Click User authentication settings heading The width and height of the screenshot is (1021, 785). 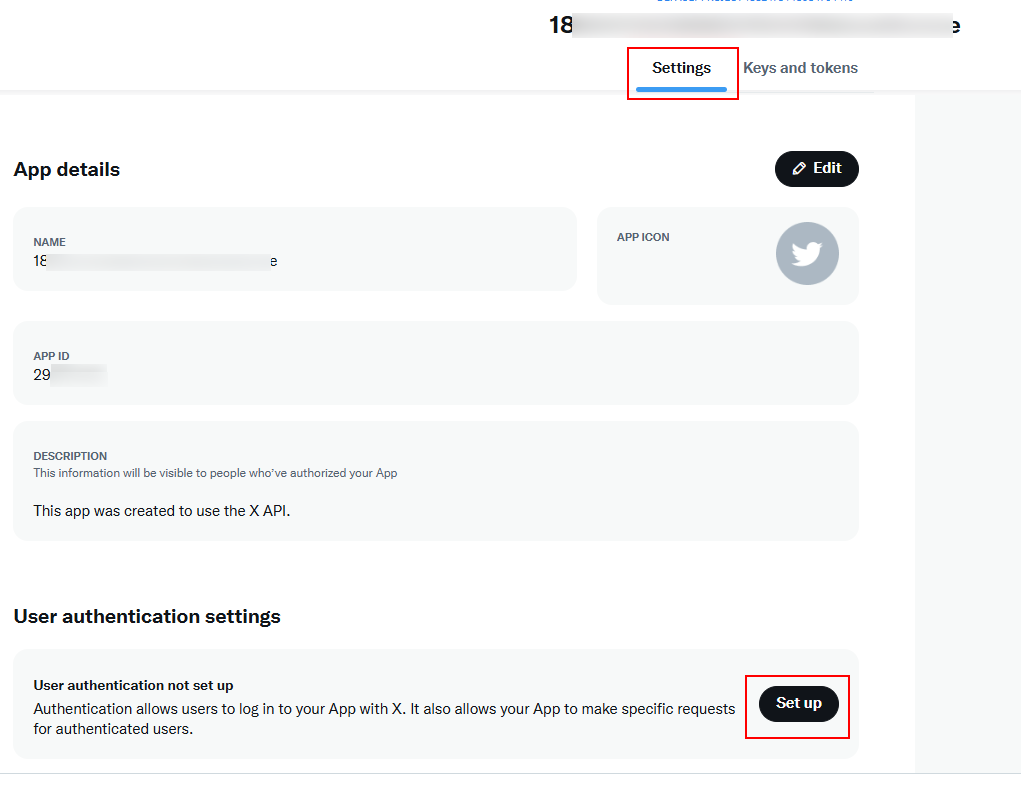pyautogui.click(x=147, y=617)
